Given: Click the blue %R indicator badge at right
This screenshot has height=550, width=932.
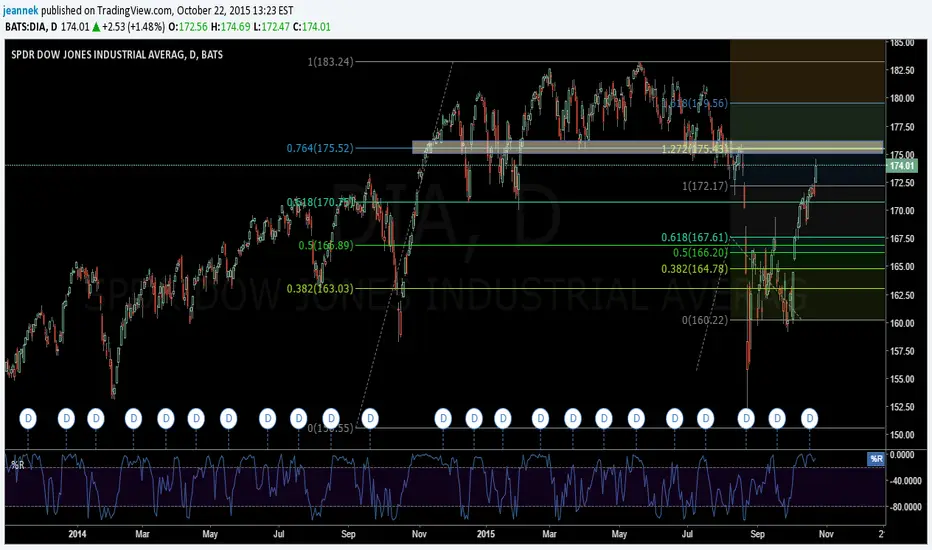Looking at the screenshot, I should coord(876,458).
